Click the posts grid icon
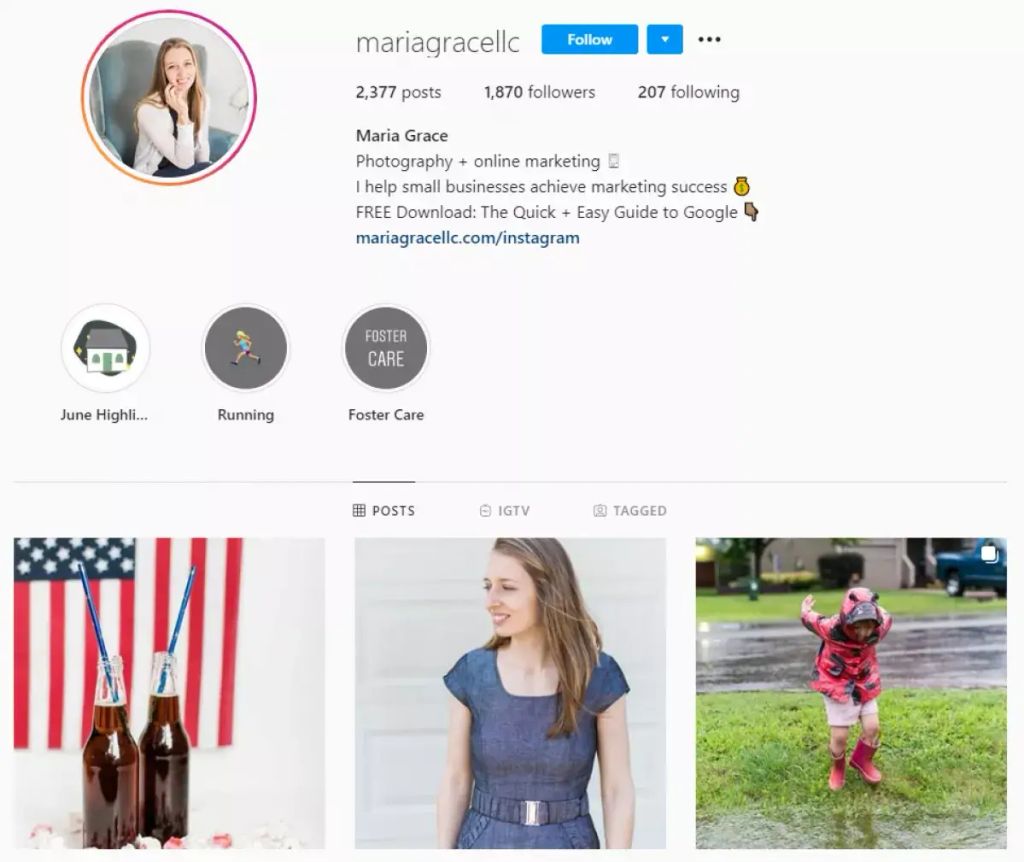This screenshot has height=862, width=1024. click(359, 511)
